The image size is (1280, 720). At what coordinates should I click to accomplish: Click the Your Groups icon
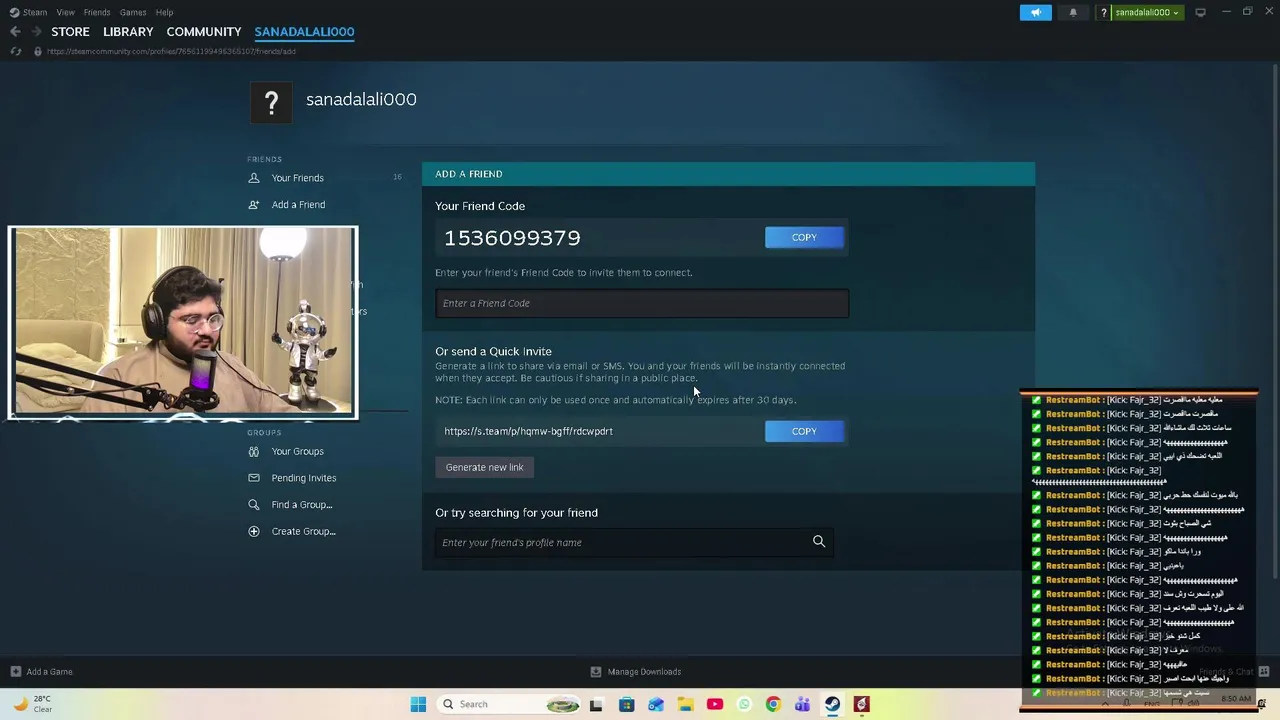[x=253, y=451]
